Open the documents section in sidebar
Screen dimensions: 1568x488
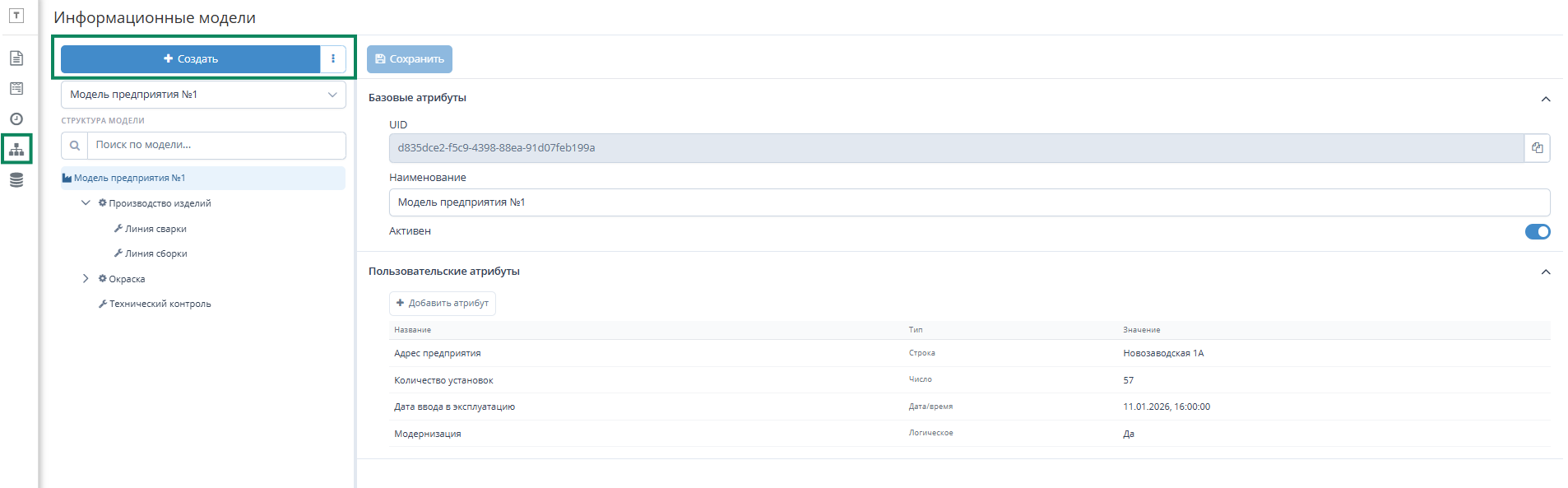[x=16, y=58]
